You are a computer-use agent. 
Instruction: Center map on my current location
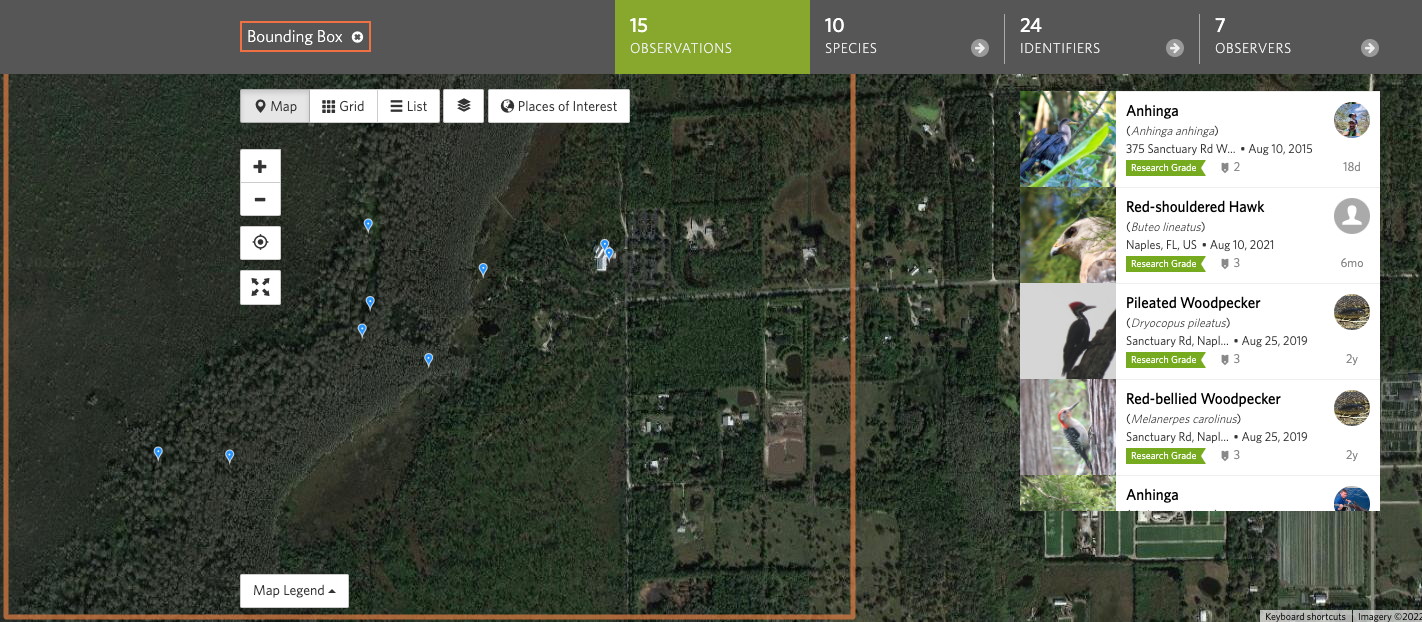point(260,243)
